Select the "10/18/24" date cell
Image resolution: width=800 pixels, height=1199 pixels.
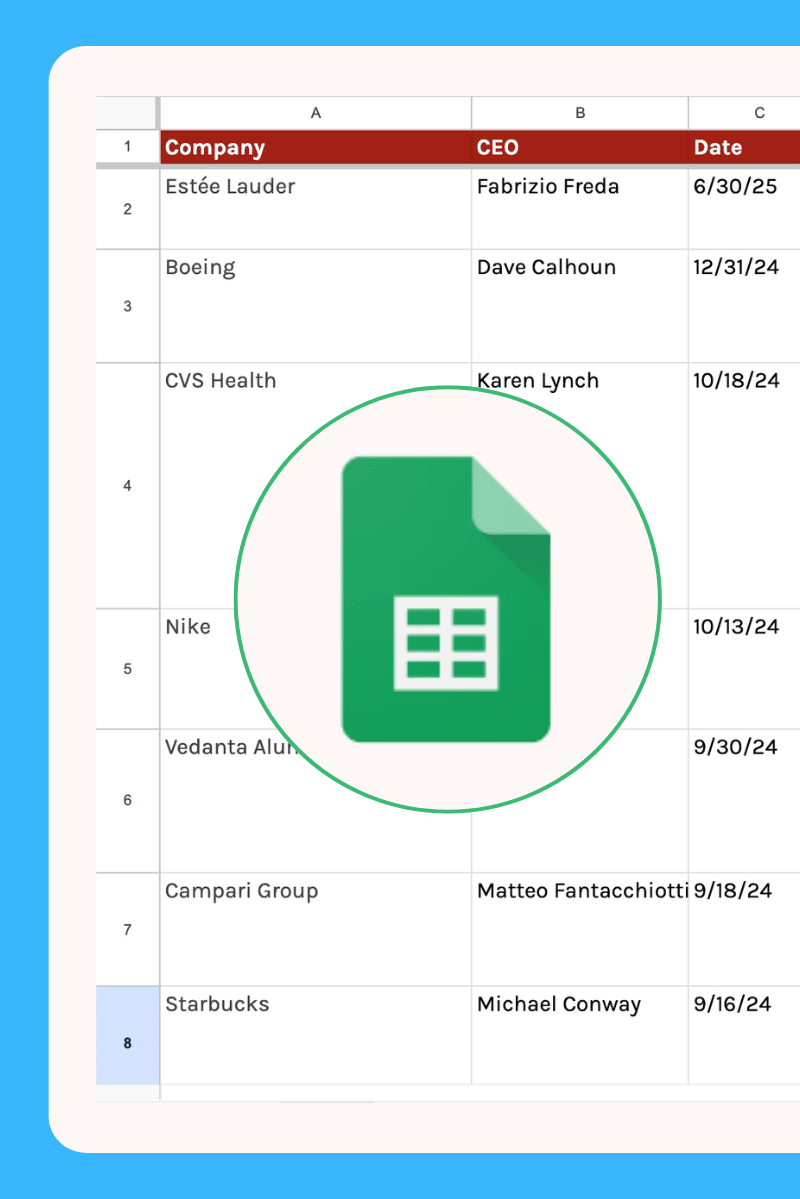(x=744, y=486)
